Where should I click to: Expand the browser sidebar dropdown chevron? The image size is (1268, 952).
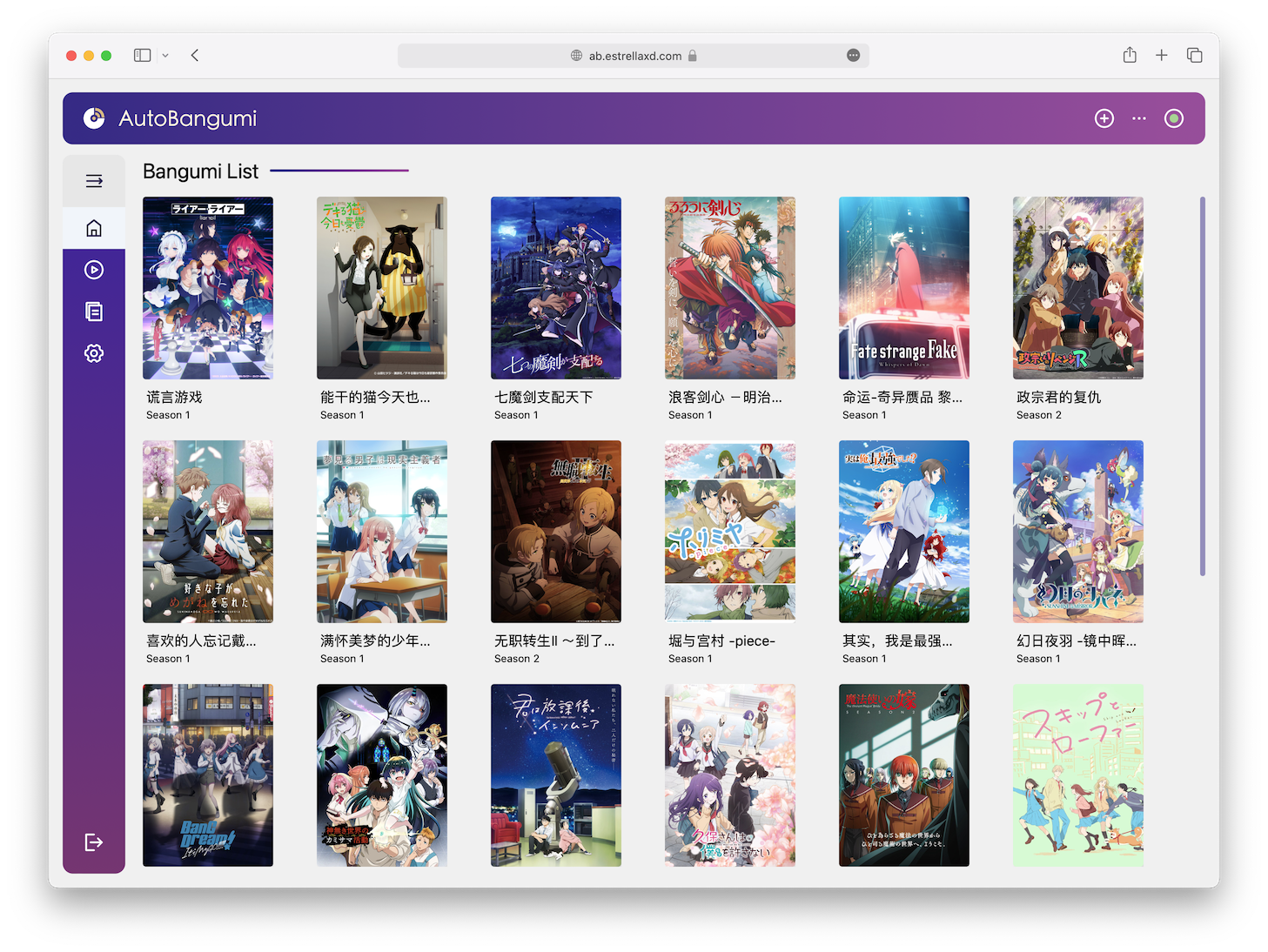click(165, 55)
